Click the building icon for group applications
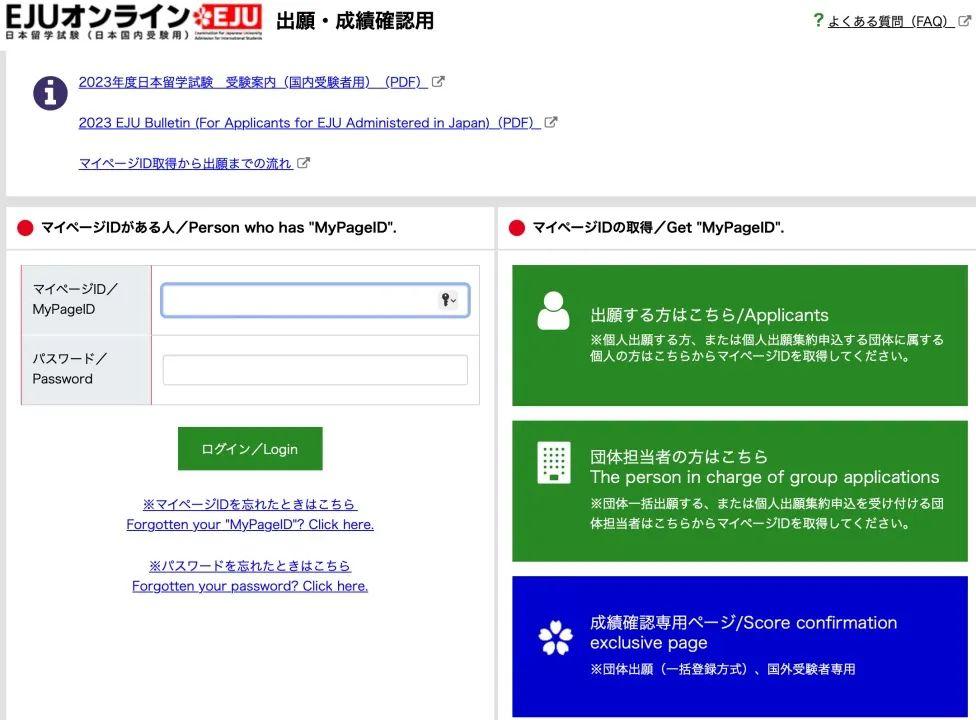Screen dimensions: 976x720 [x=553, y=465]
